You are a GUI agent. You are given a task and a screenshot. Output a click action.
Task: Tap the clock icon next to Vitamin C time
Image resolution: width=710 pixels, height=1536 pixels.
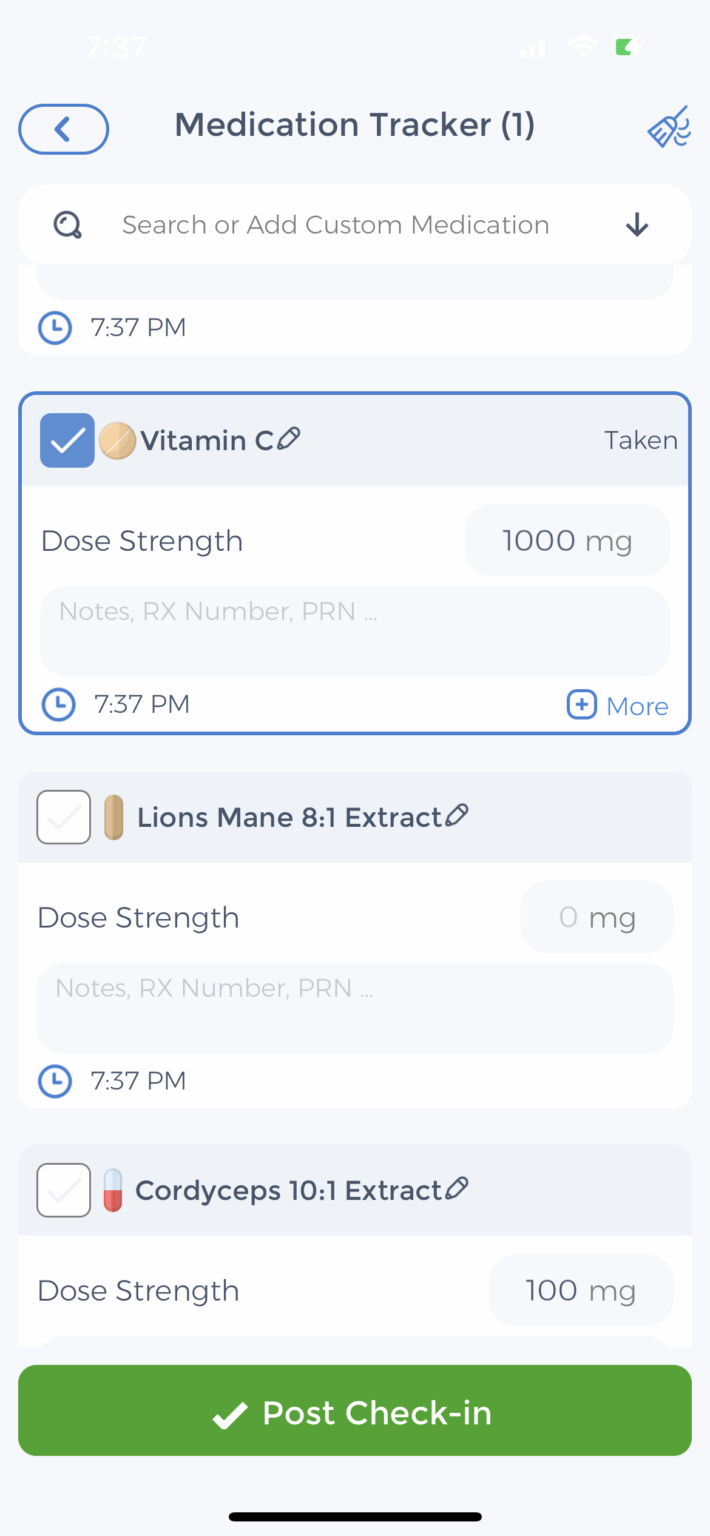click(x=58, y=704)
